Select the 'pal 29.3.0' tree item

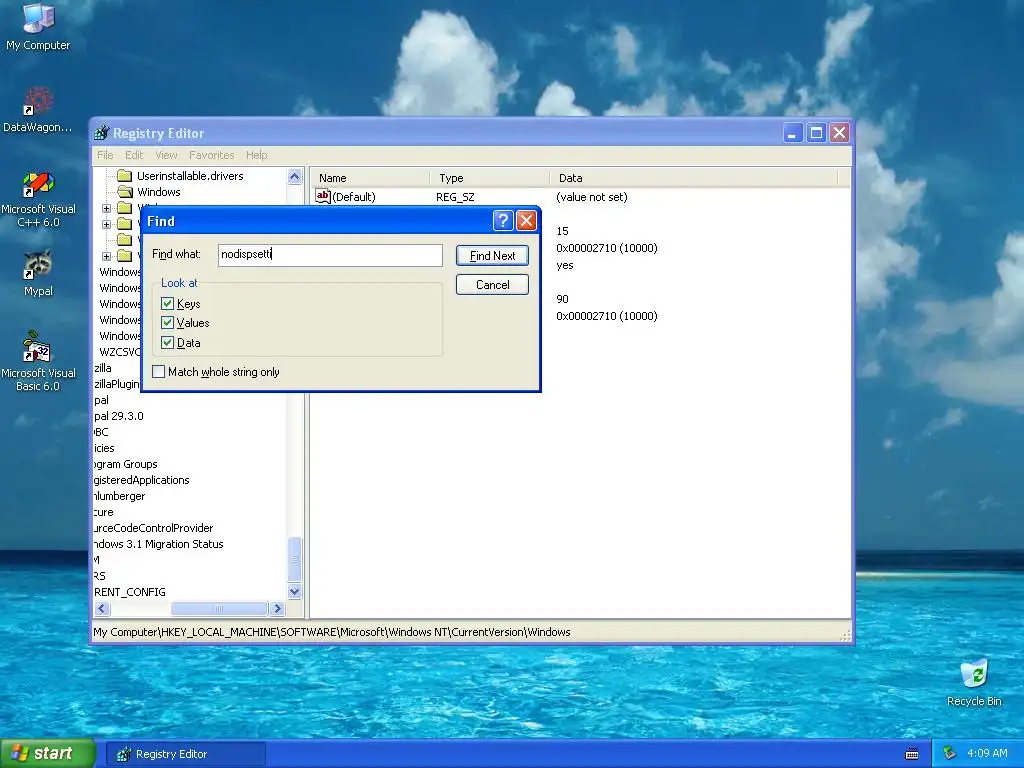pyautogui.click(x=119, y=416)
